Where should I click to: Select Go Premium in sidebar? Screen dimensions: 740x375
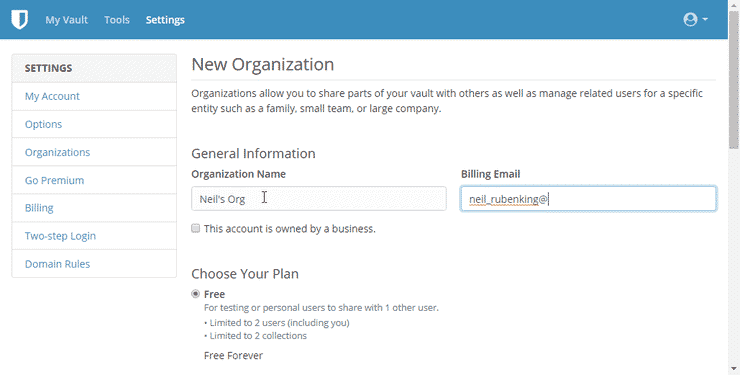94,180
